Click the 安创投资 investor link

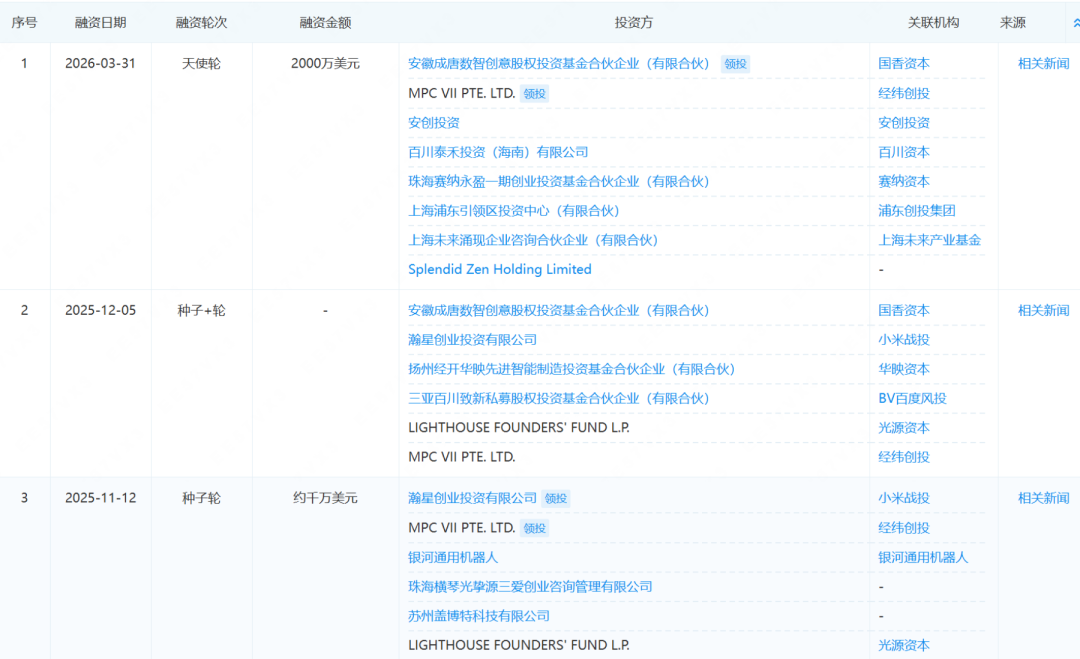click(x=434, y=123)
